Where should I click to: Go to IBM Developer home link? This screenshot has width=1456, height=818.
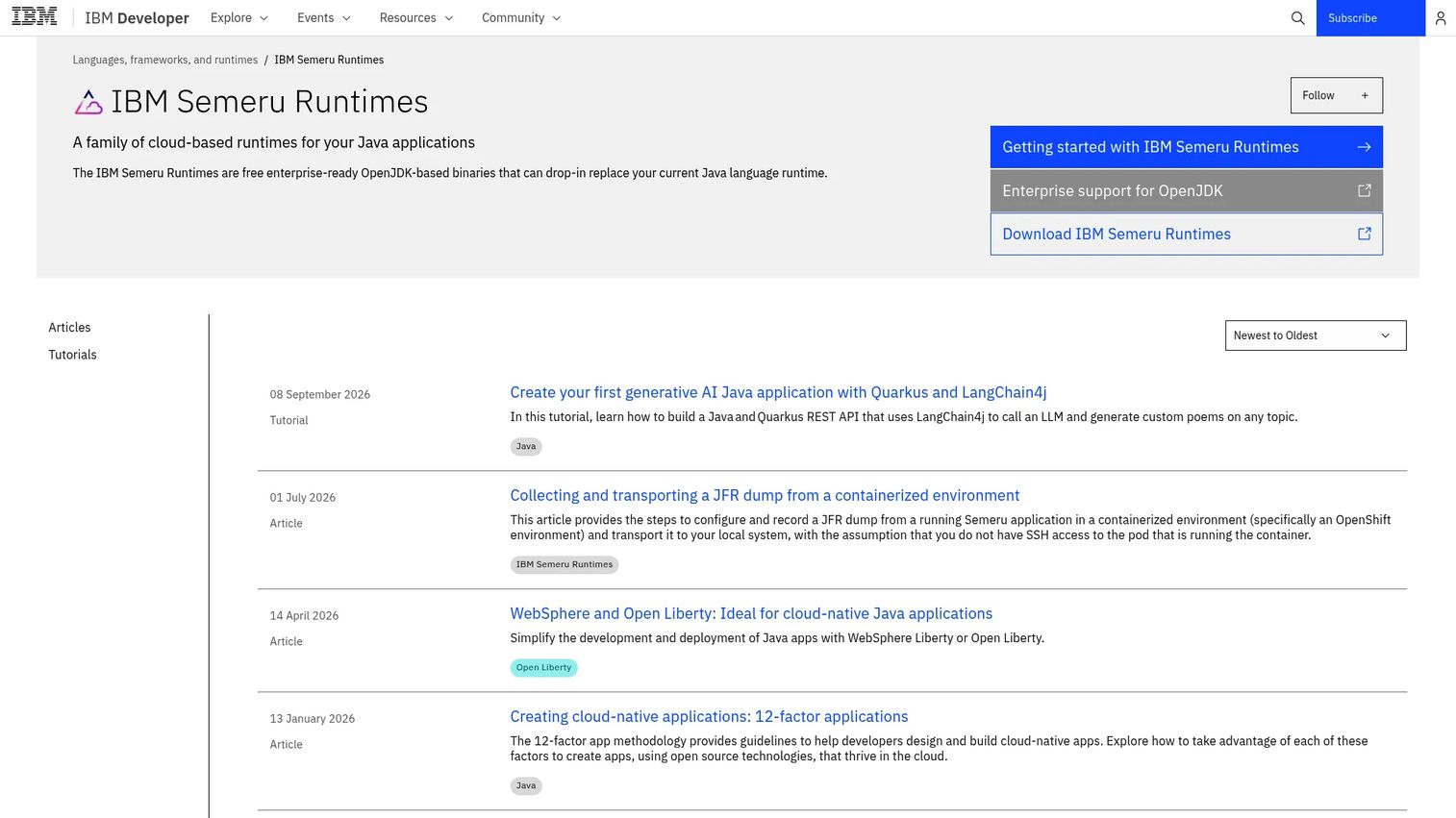(x=137, y=18)
